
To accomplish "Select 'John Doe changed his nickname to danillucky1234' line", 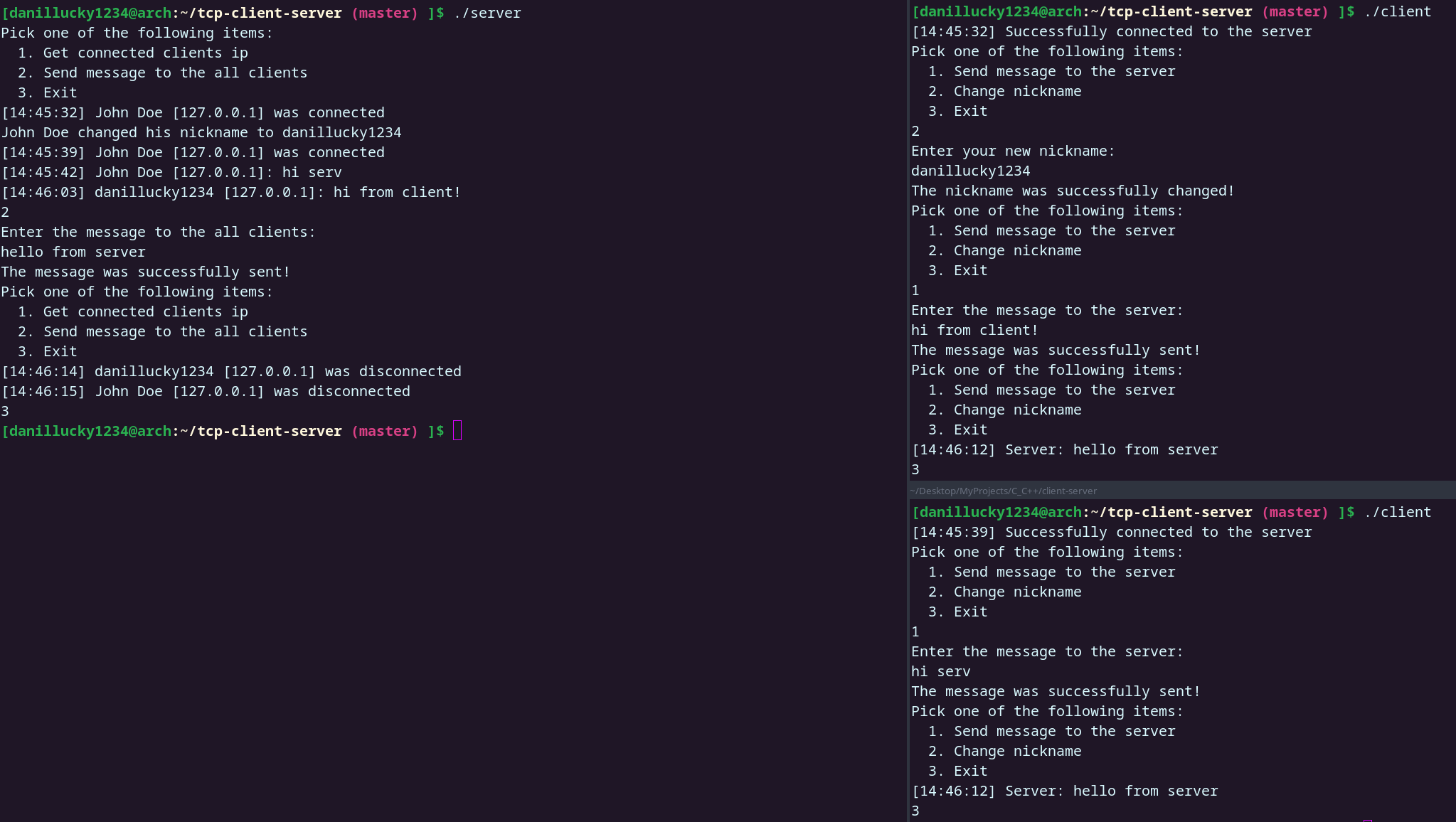I will pyautogui.click(x=201, y=132).
